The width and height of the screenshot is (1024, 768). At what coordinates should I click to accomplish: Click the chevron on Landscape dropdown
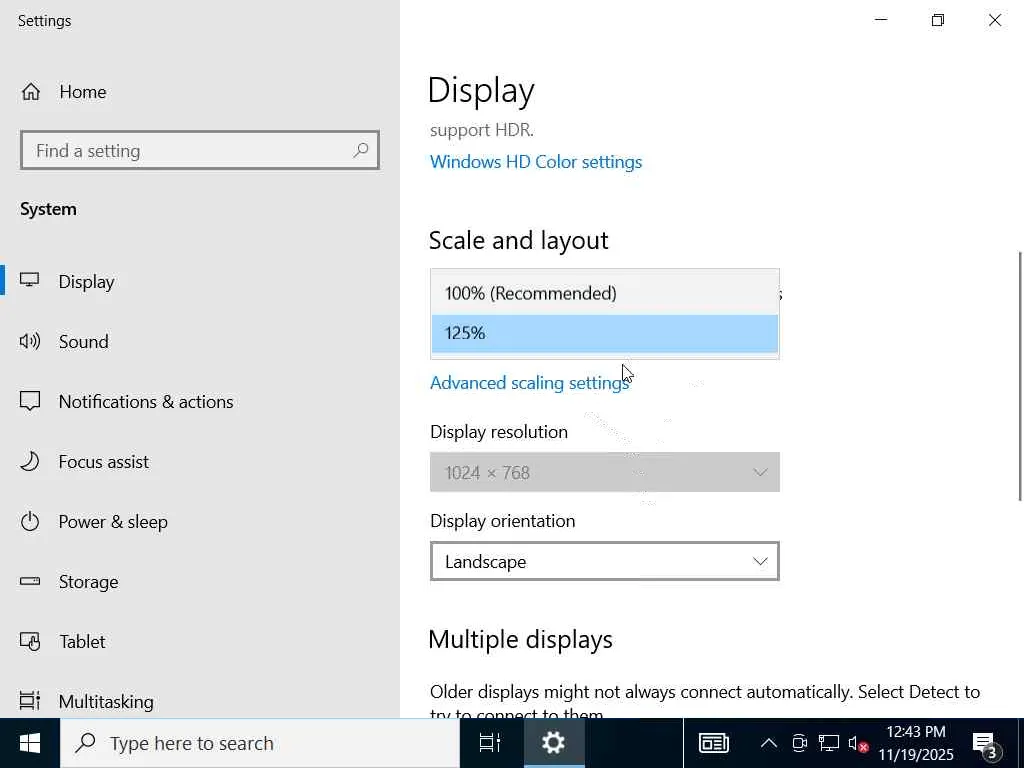[760, 562]
